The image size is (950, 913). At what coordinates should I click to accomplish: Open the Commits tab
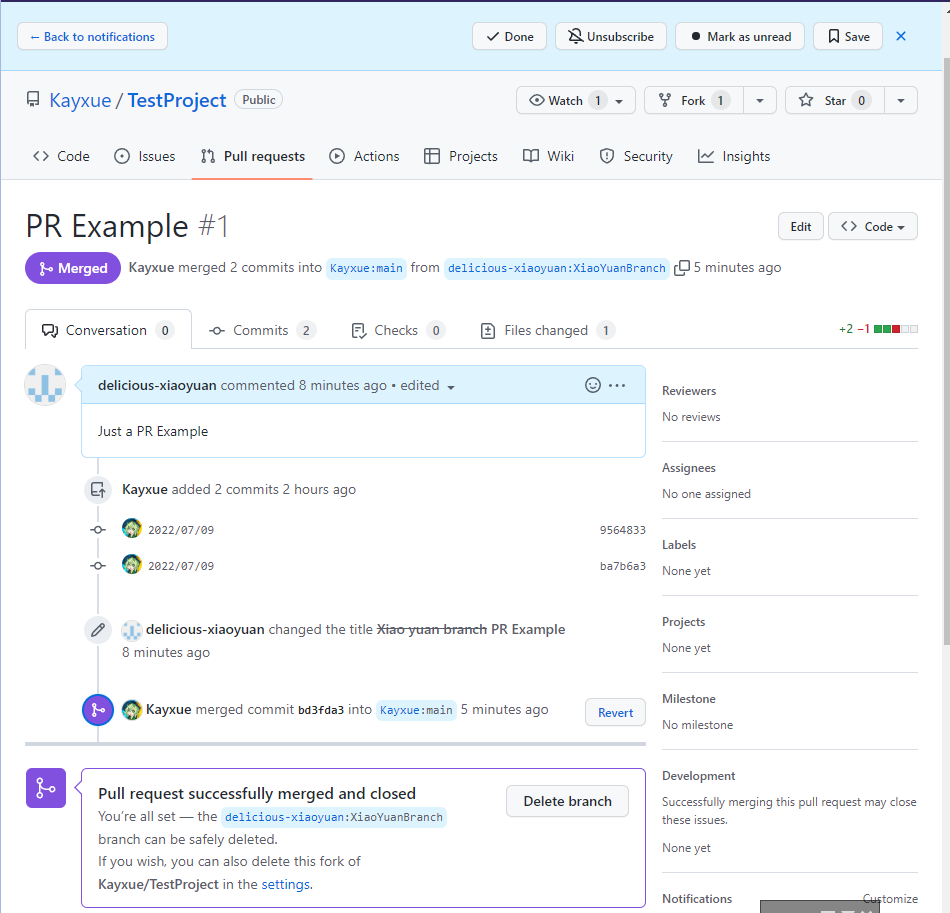coord(262,330)
